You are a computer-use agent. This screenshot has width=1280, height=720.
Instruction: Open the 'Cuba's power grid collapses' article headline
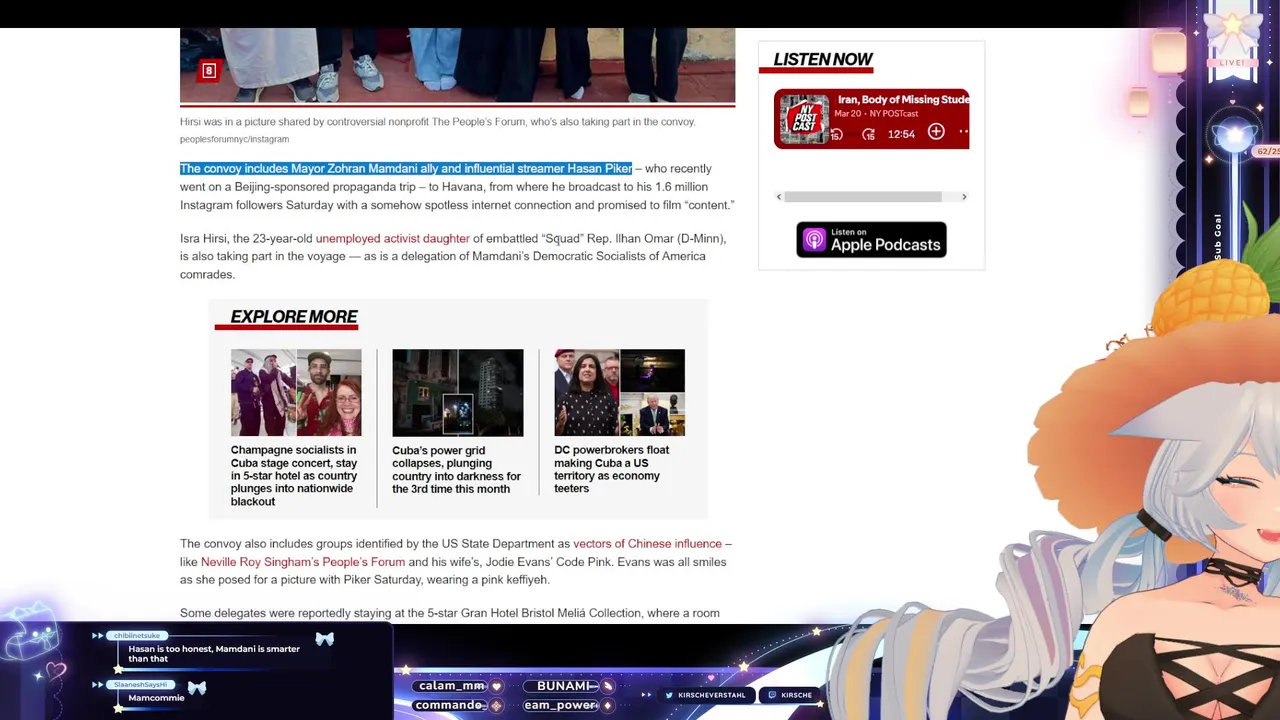tap(457, 469)
